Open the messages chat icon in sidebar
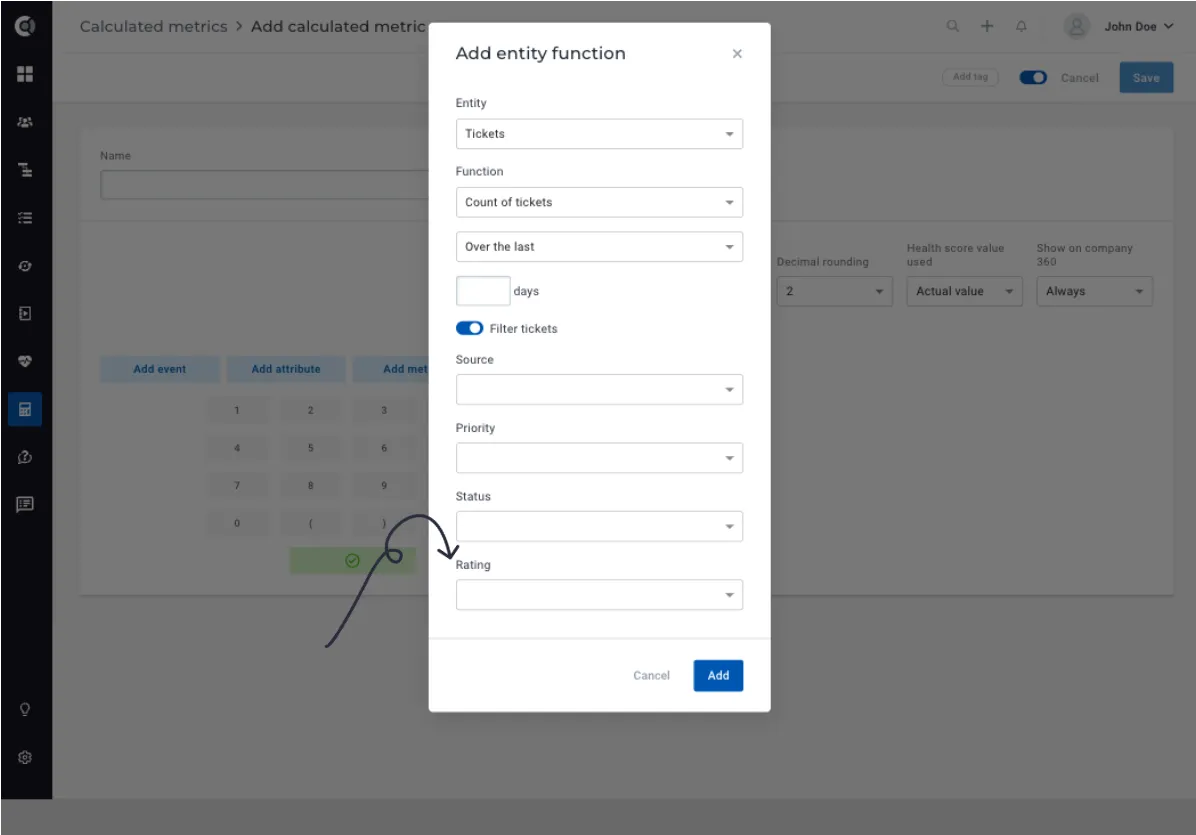Image resolution: width=1196 pixels, height=835 pixels. pyautogui.click(x=25, y=505)
